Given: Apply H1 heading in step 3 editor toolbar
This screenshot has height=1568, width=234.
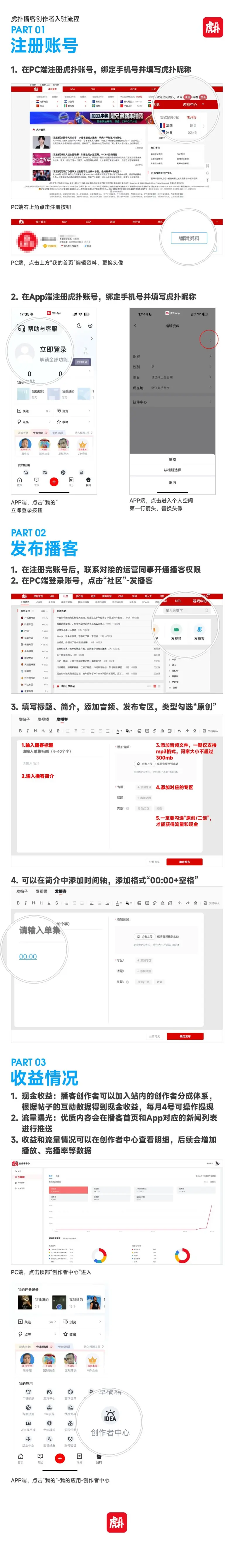Looking at the screenshot, I should click(x=35, y=730).
